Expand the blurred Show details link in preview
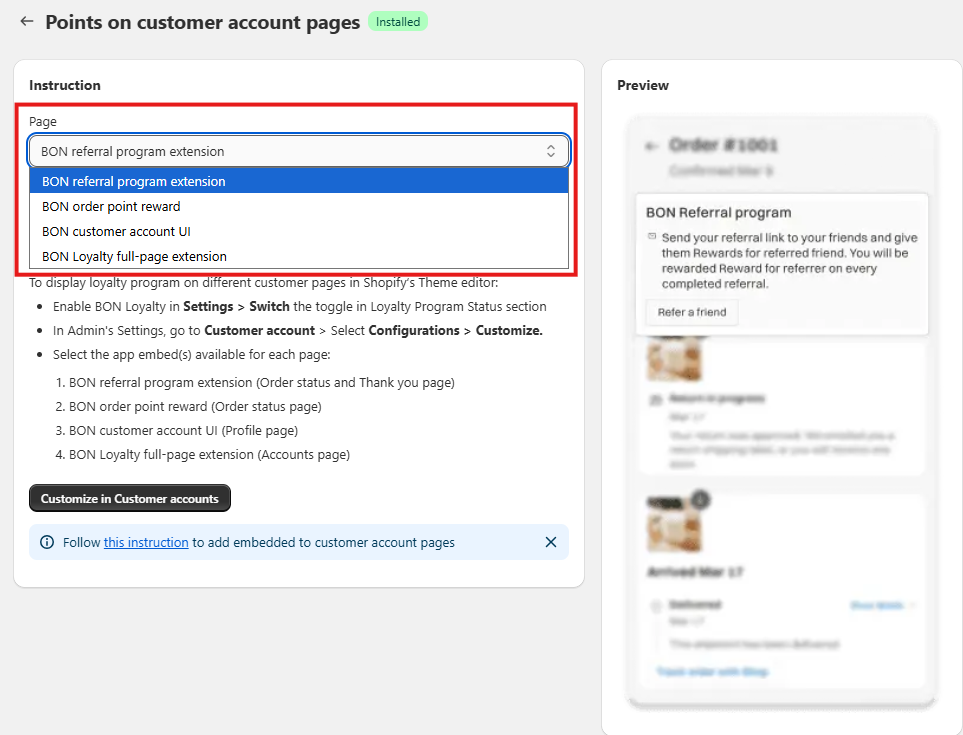The image size is (963, 735). tap(882, 605)
